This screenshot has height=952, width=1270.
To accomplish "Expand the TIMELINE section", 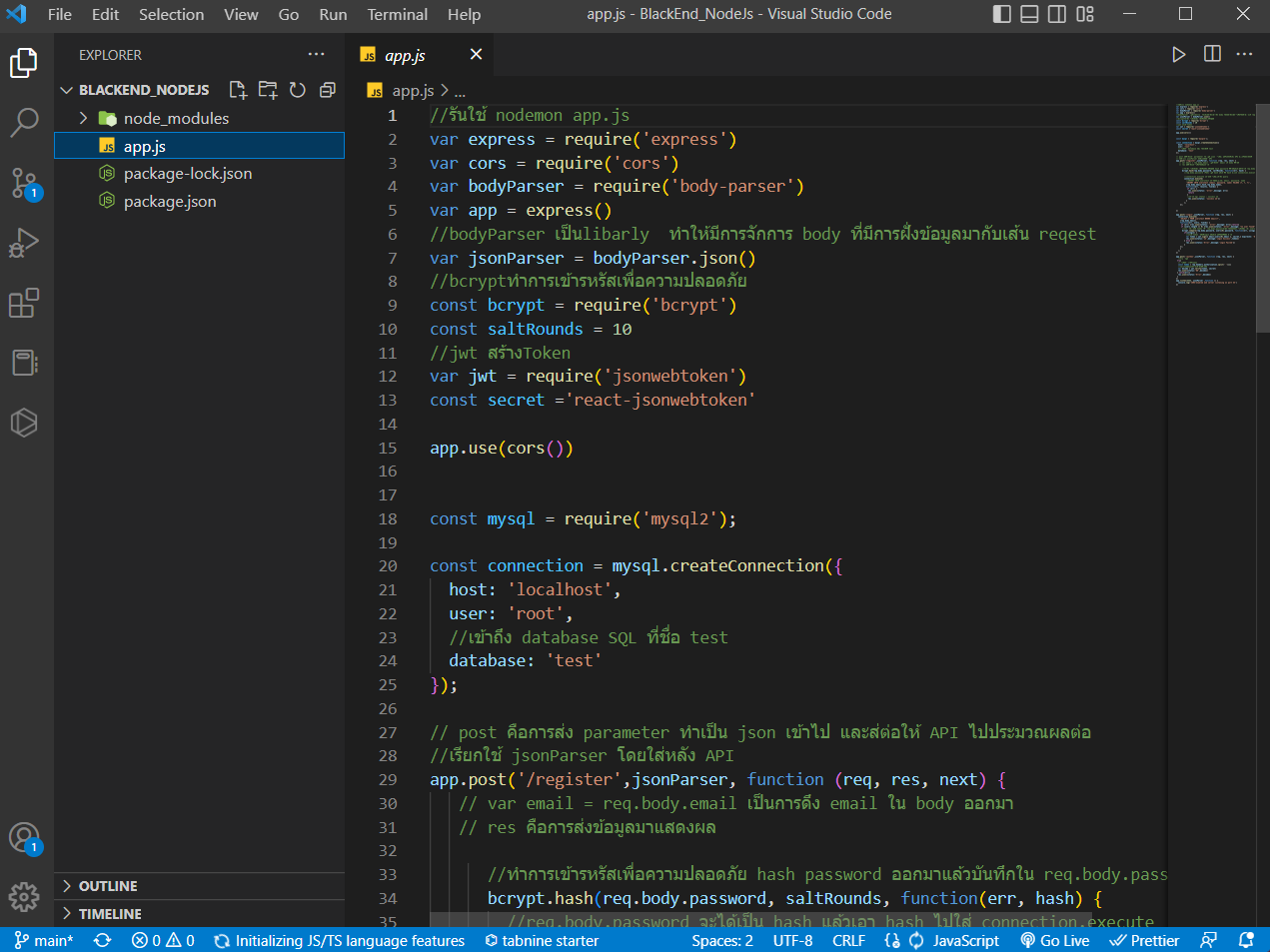I will click(199, 914).
